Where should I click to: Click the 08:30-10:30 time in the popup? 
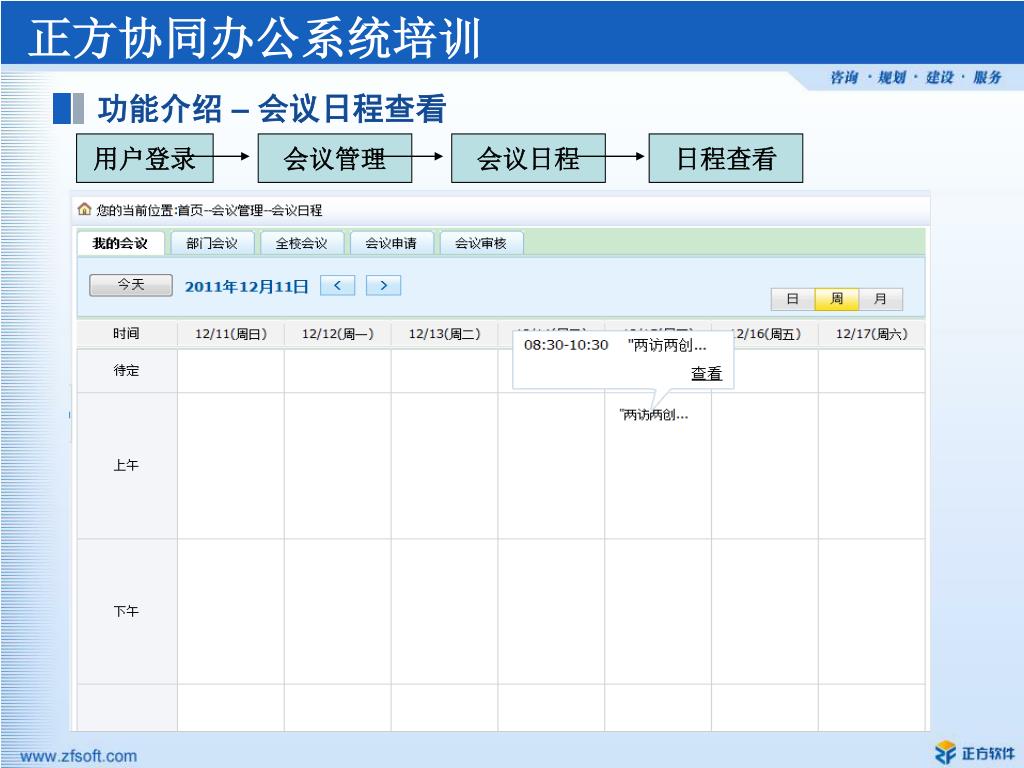[566, 345]
